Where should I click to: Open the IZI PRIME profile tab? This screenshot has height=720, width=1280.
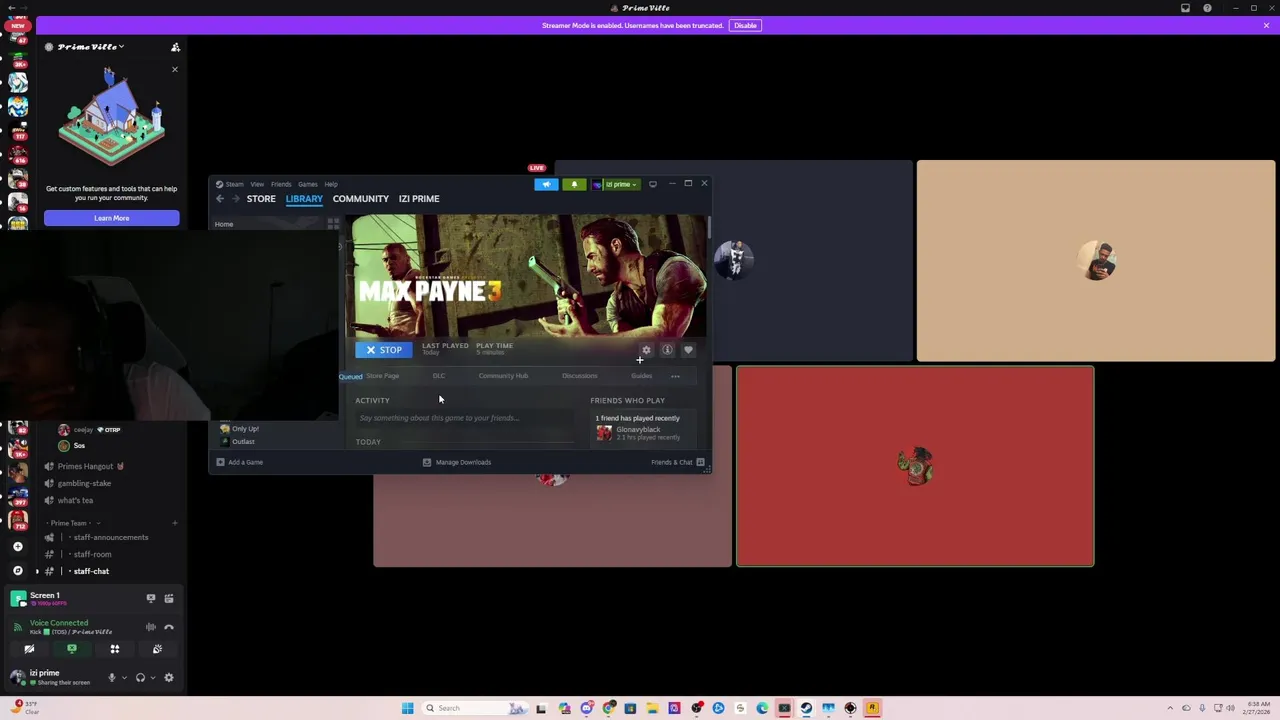pos(419,199)
